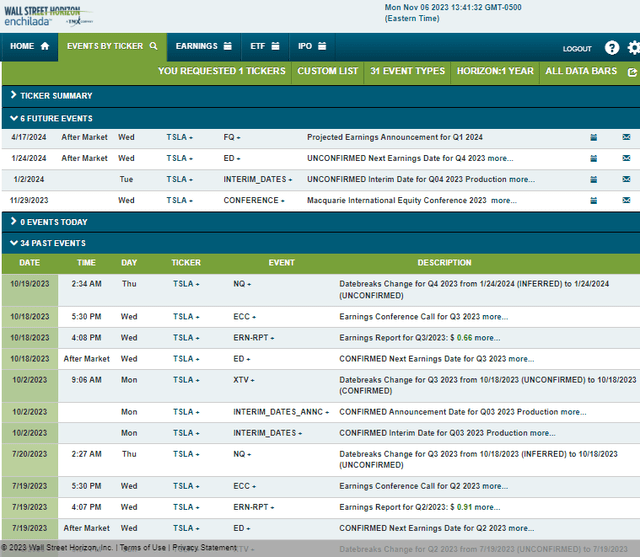This screenshot has height=557, width=640.
Task: Click more link for Q2/2023 earnings report
Action: [487, 507]
